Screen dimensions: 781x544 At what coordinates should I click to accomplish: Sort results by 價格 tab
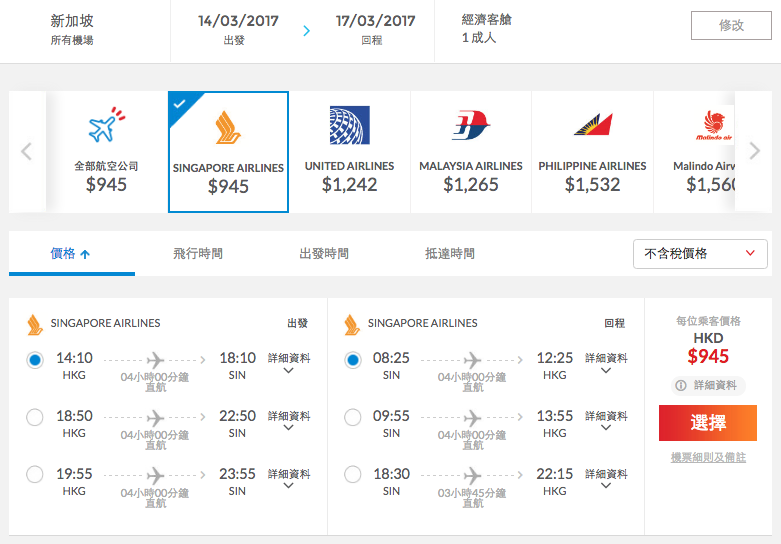(72, 254)
